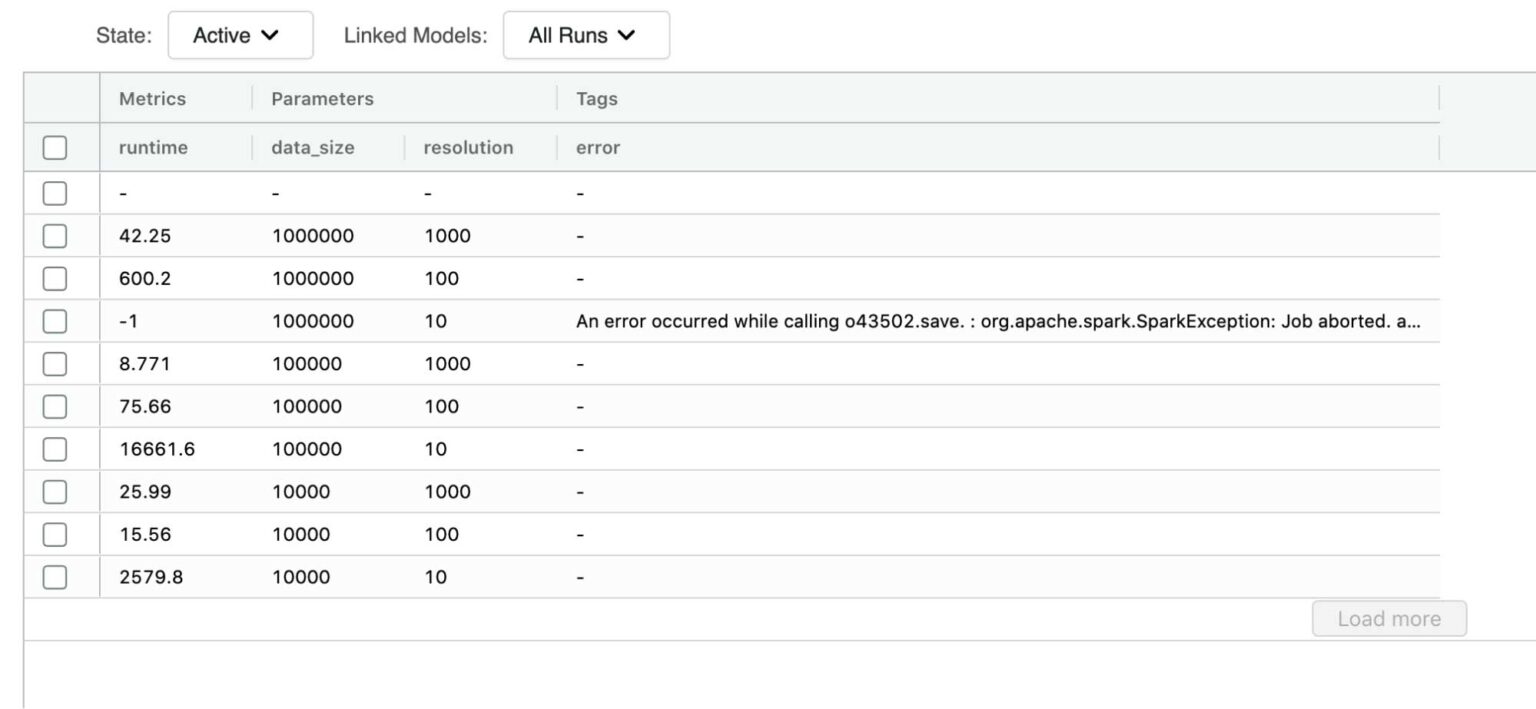Screen dimensions: 1536x709
Task: Check the row with runtime 8.771
Action: click(55, 364)
